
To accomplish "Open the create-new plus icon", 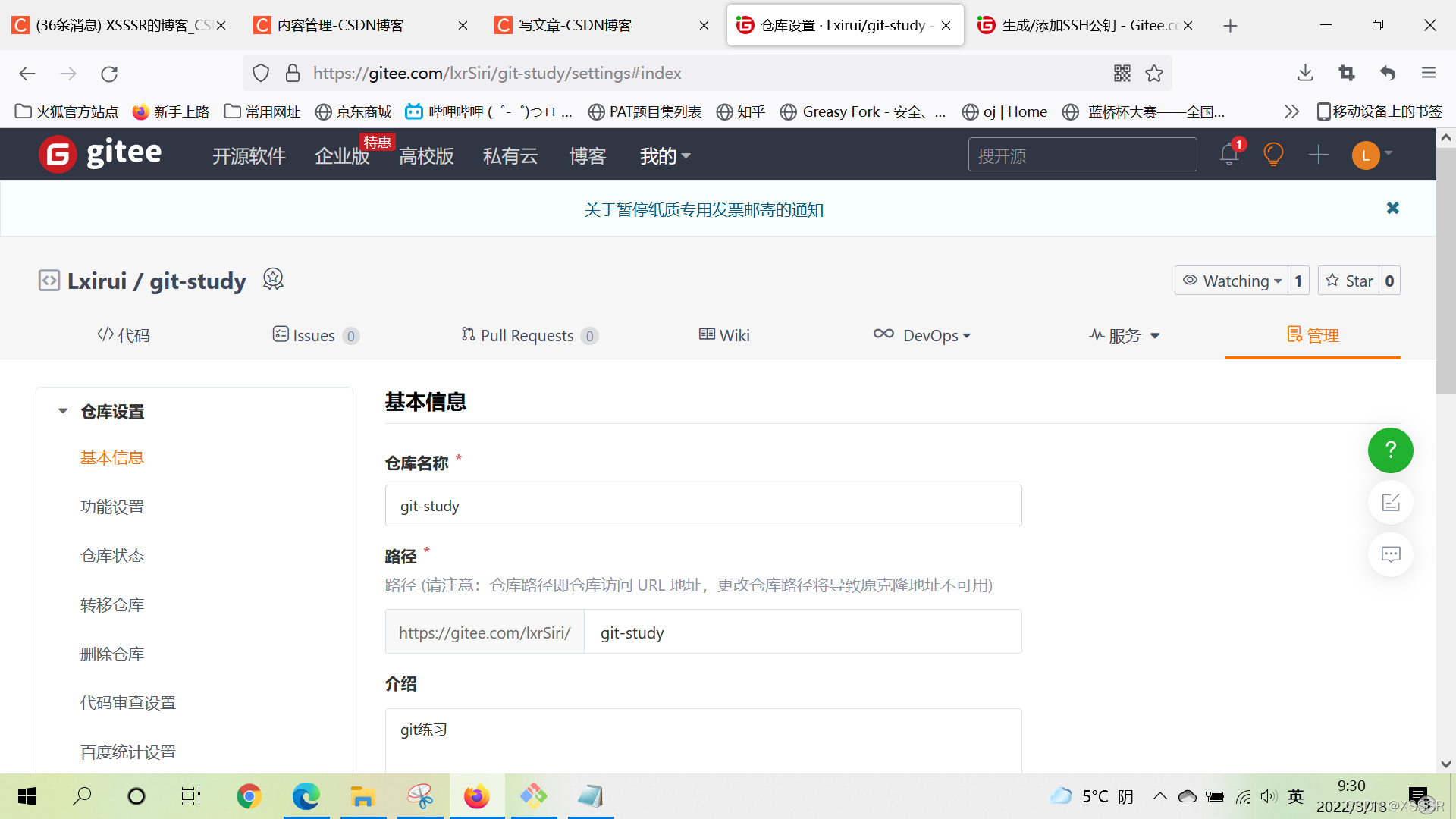I will tap(1318, 154).
